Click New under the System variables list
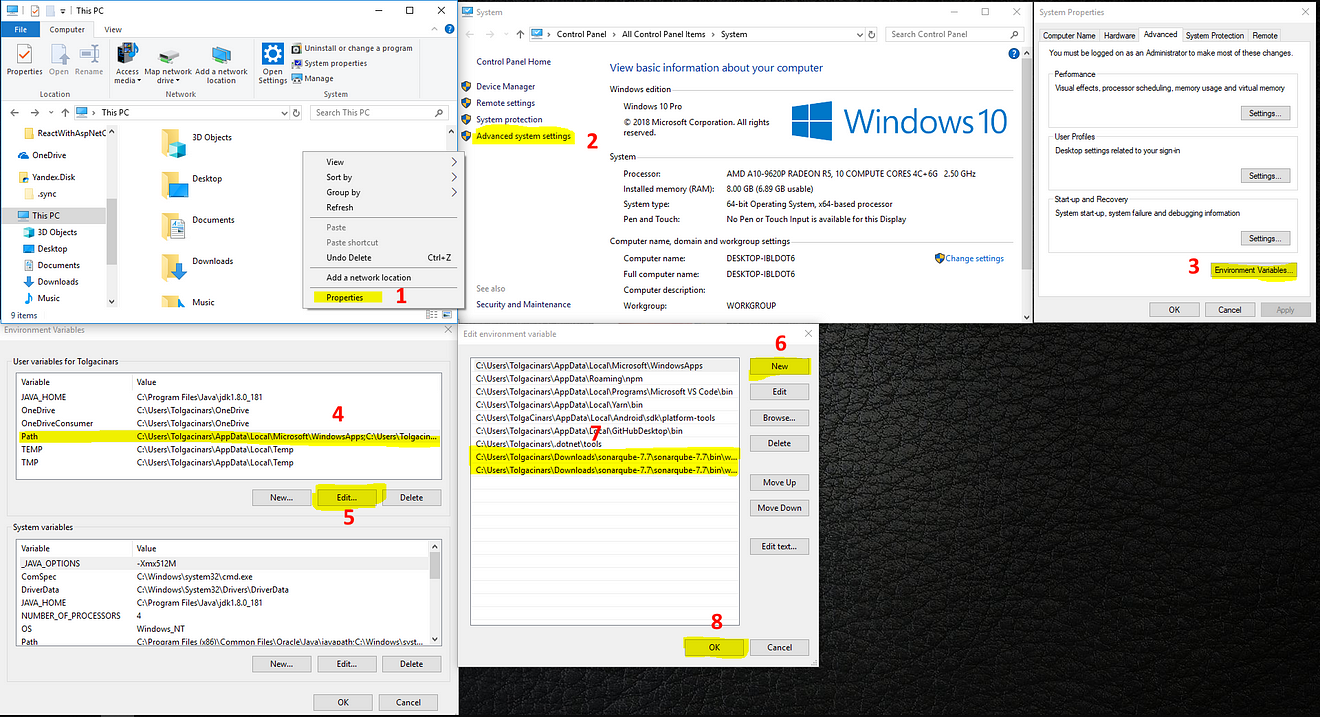The height and width of the screenshot is (717, 1320). pyautogui.click(x=280, y=663)
